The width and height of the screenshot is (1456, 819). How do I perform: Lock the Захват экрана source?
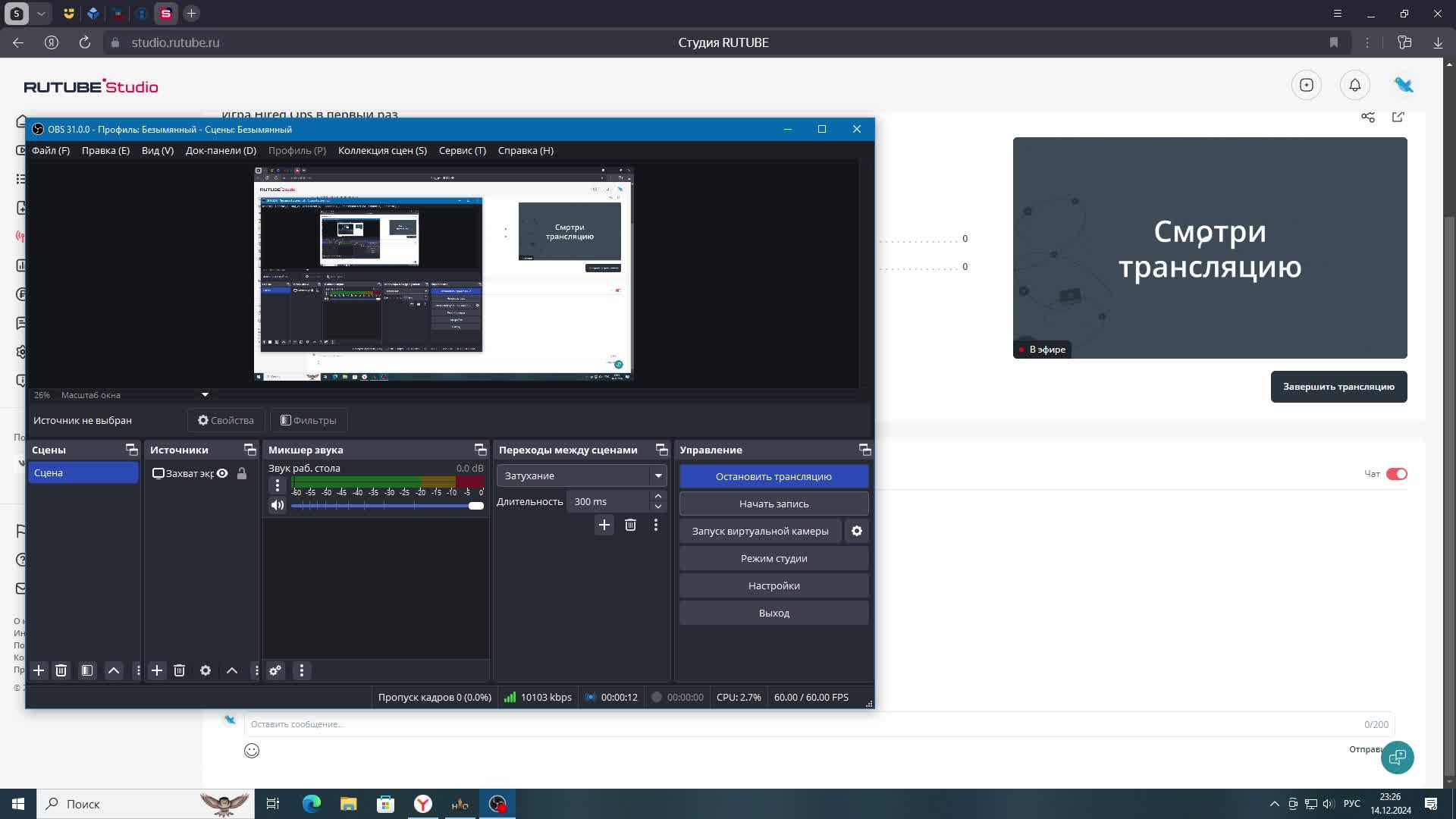[x=242, y=473]
